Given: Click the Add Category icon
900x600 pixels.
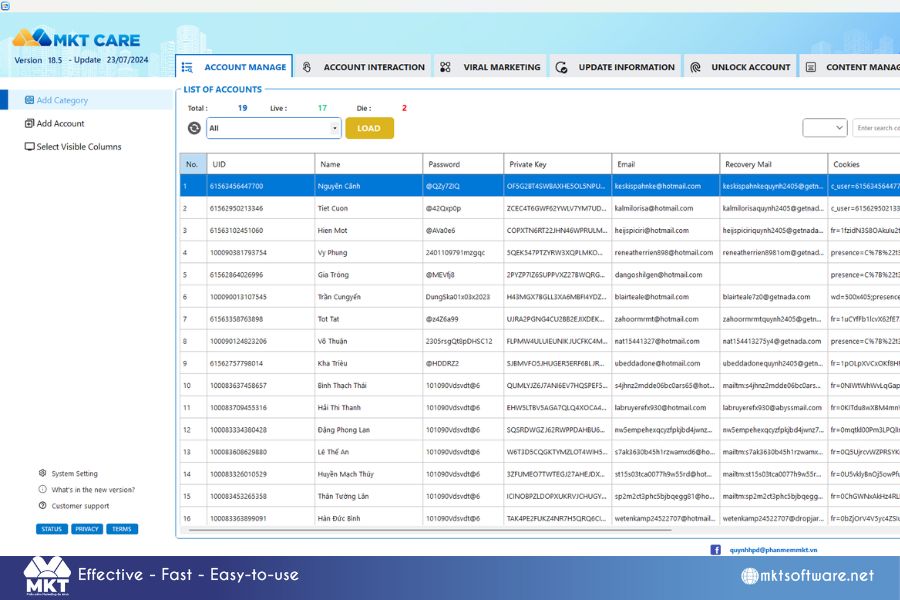Looking at the screenshot, I should pos(29,100).
